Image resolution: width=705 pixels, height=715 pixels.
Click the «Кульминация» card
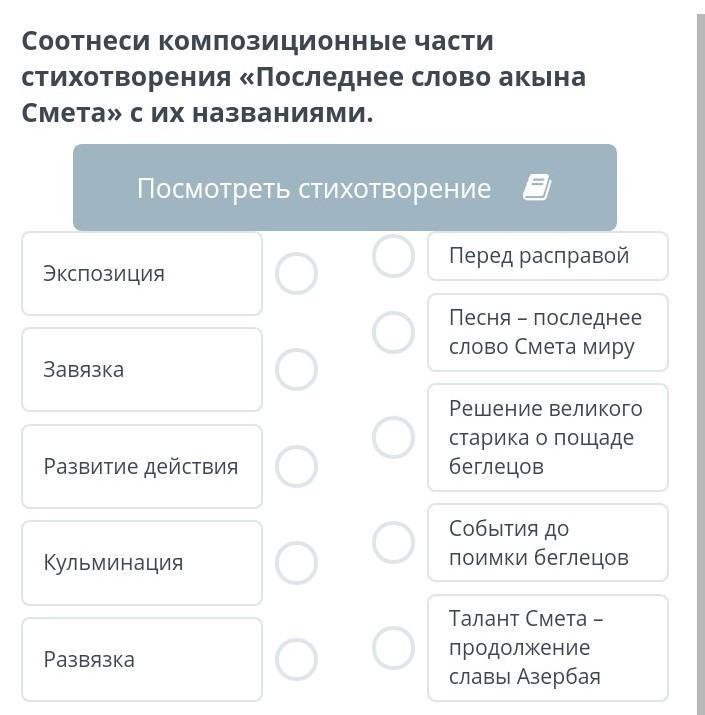[x=142, y=562]
